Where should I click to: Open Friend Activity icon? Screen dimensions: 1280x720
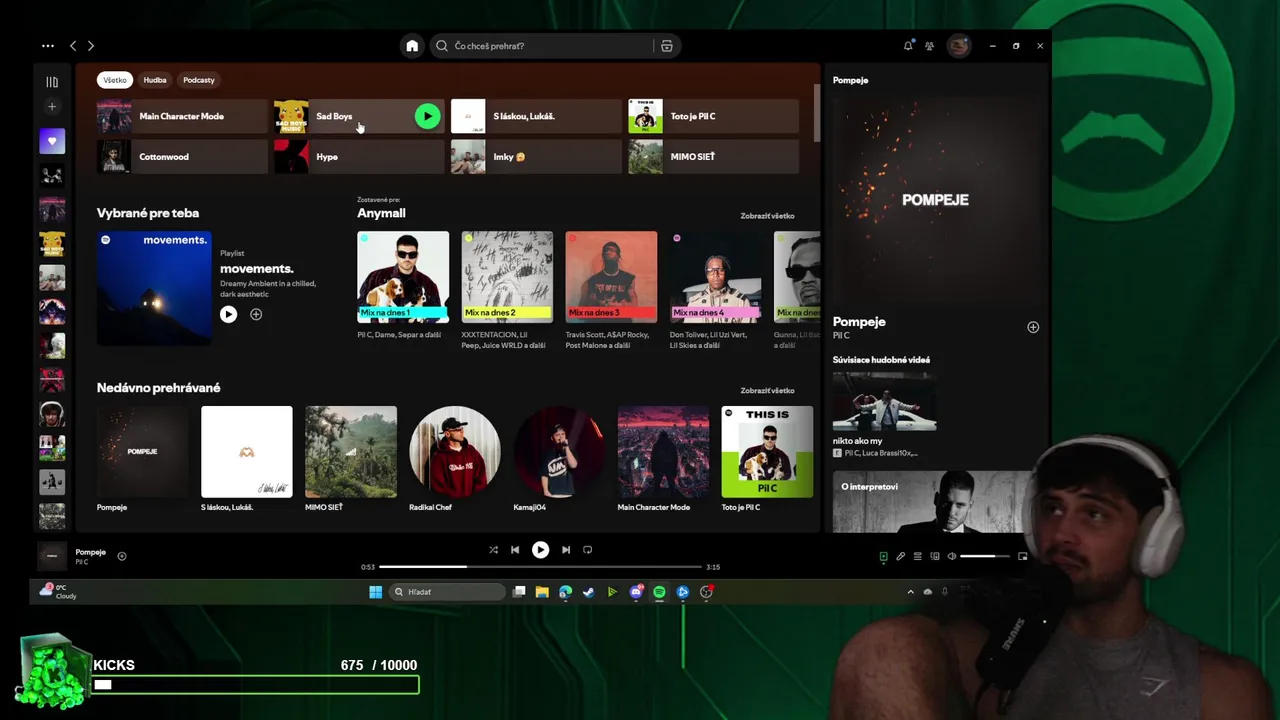pos(929,46)
